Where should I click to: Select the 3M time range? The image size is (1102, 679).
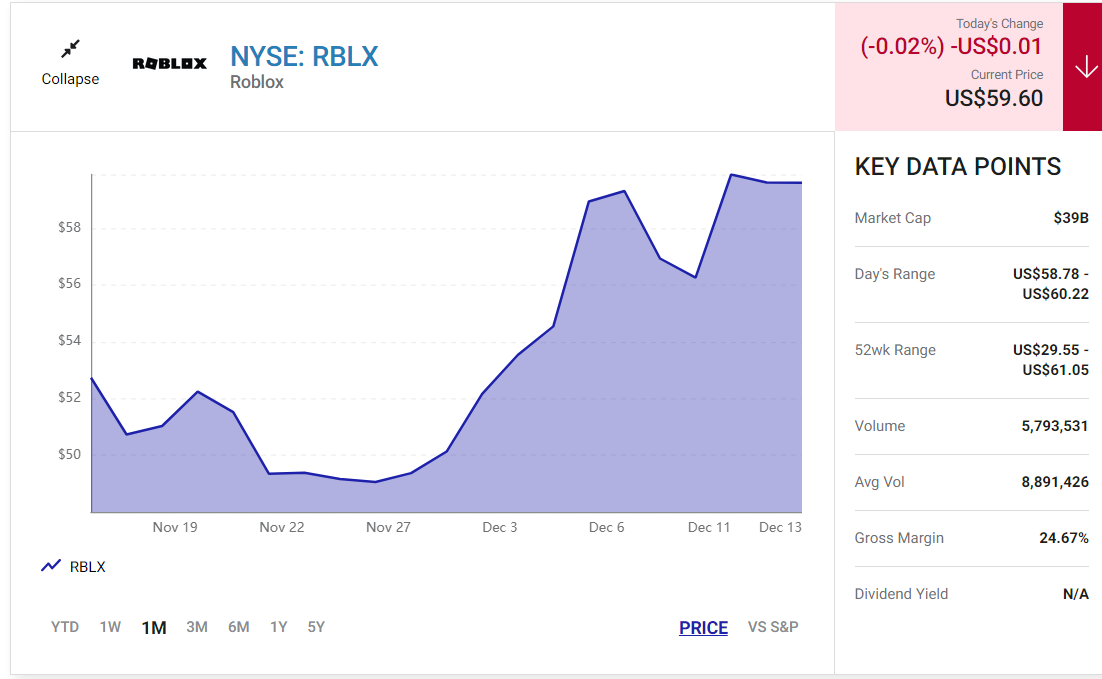197,627
